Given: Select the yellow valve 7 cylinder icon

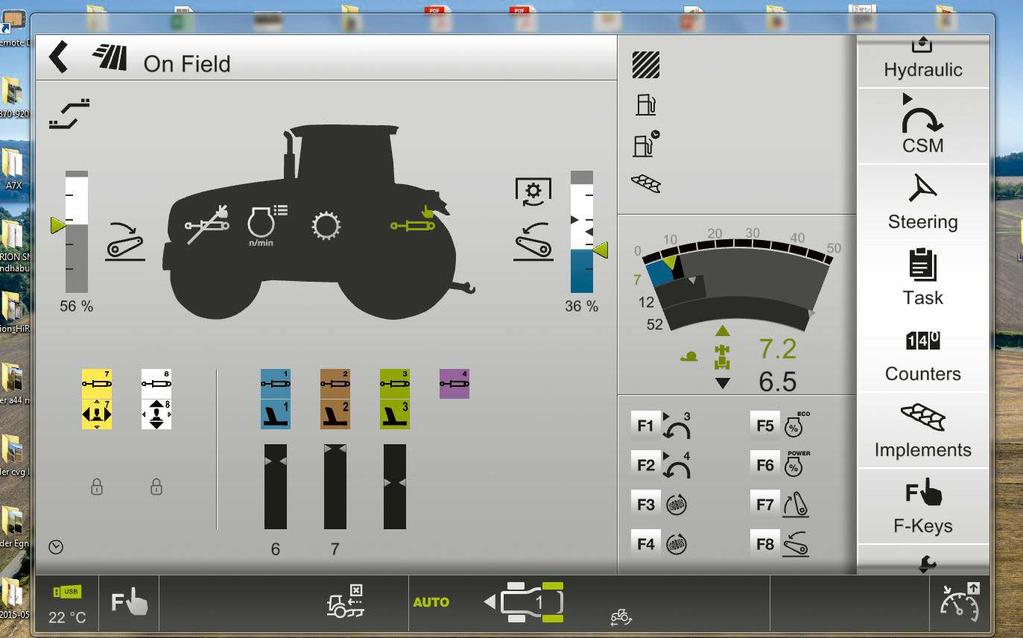Looking at the screenshot, I should pyautogui.click(x=97, y=384).
